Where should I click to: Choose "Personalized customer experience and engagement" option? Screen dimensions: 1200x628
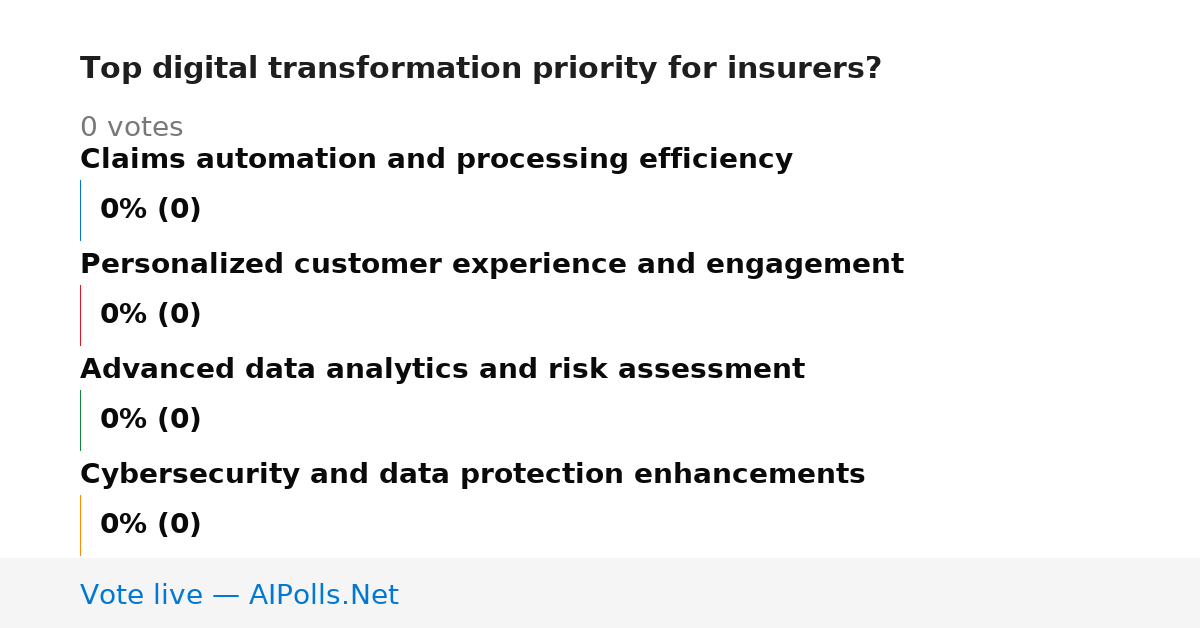pyautogui.click(x=492, y=265)
